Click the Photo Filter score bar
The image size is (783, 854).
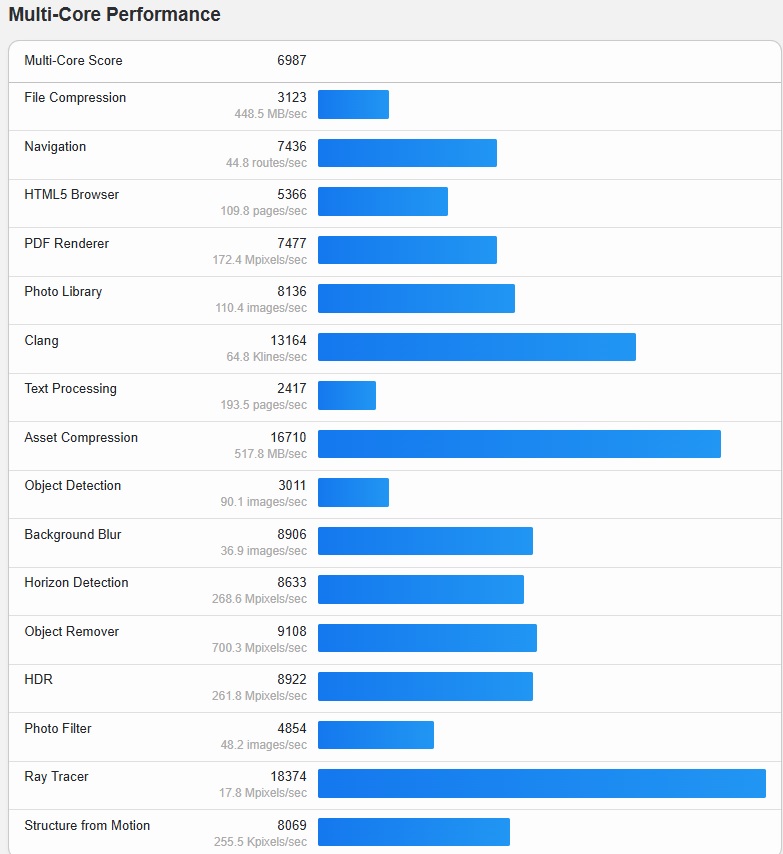[x=376, y=735]
